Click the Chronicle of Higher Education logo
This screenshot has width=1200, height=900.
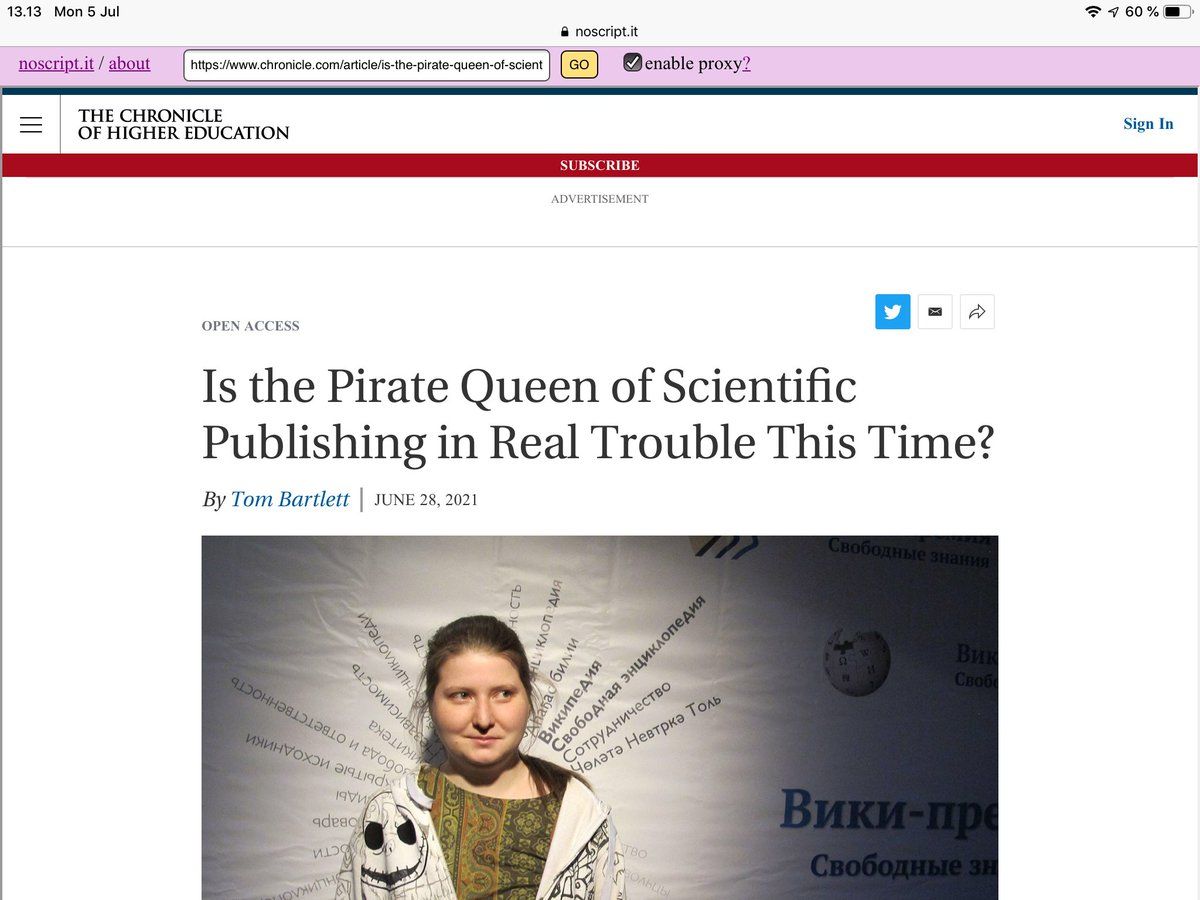click(x=184, y=124)
